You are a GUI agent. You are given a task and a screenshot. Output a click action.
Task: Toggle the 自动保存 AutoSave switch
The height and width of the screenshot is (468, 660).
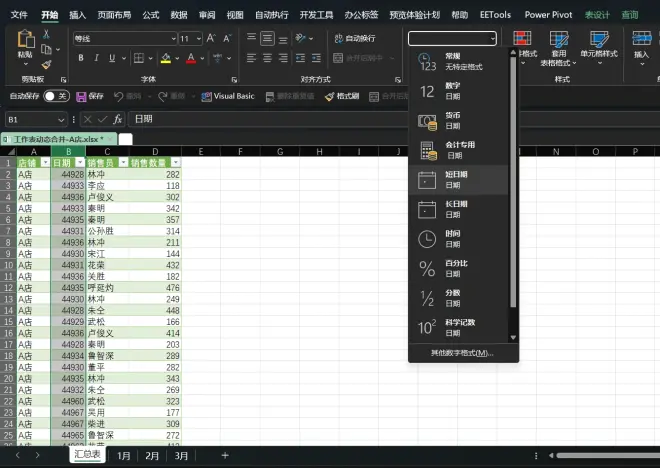pyautogui.click(x=56, y=96)
